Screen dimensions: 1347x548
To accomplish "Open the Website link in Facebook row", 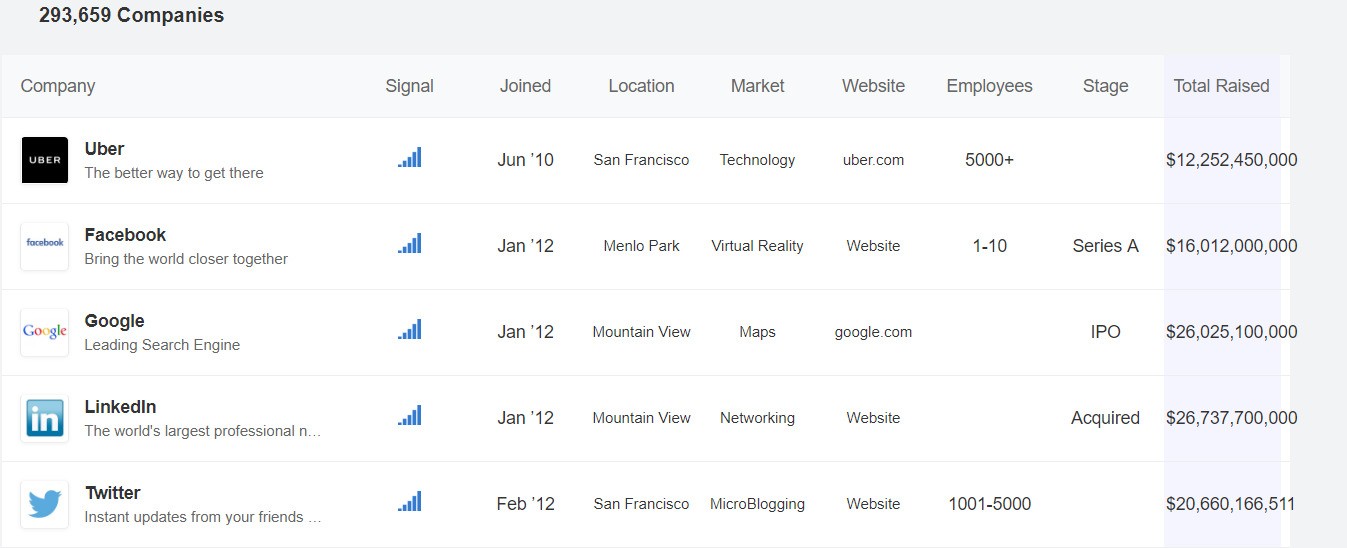I will tap(874, 246).
